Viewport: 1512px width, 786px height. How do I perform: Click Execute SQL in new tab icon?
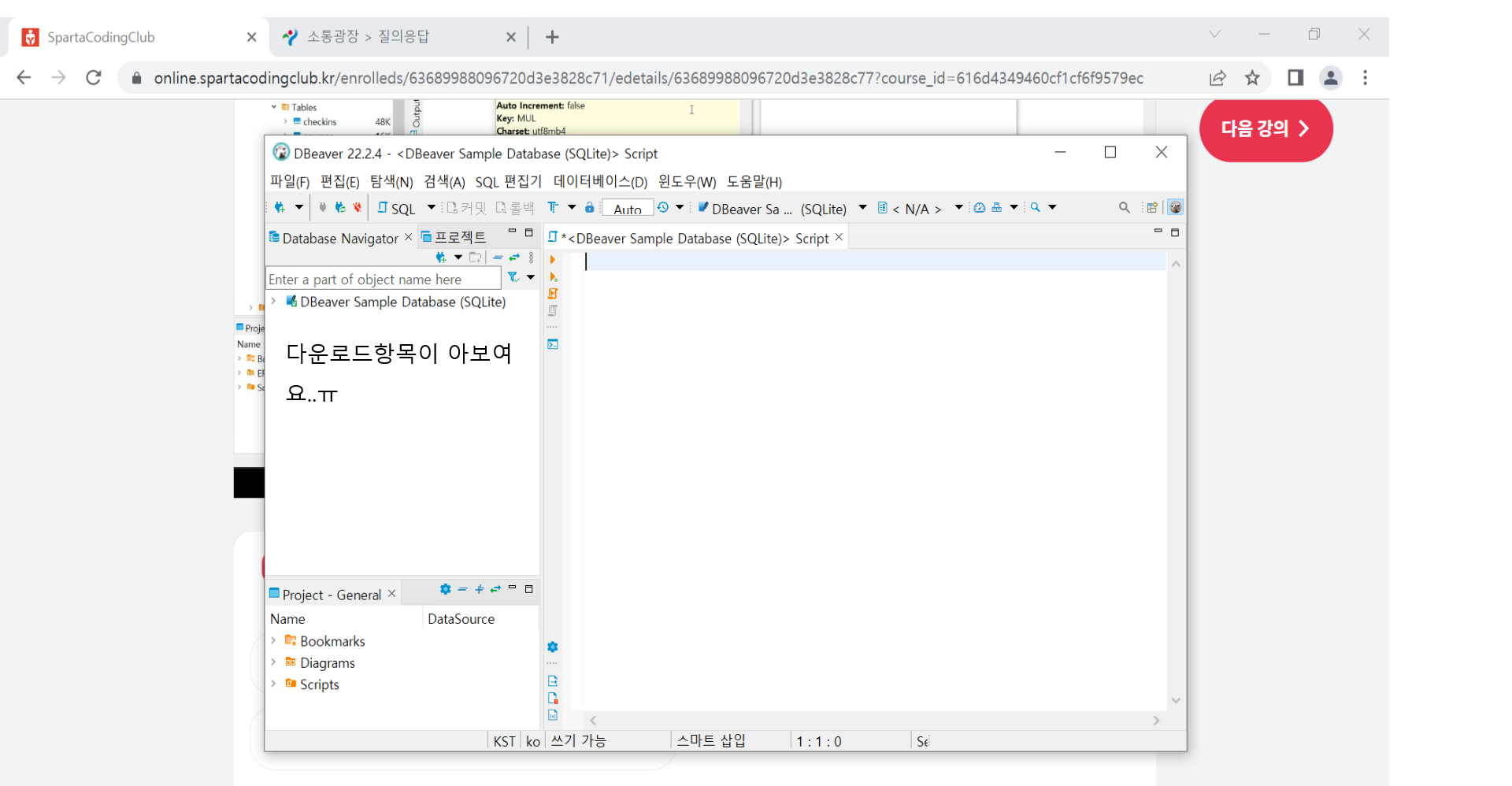click(x=553, y=276)
